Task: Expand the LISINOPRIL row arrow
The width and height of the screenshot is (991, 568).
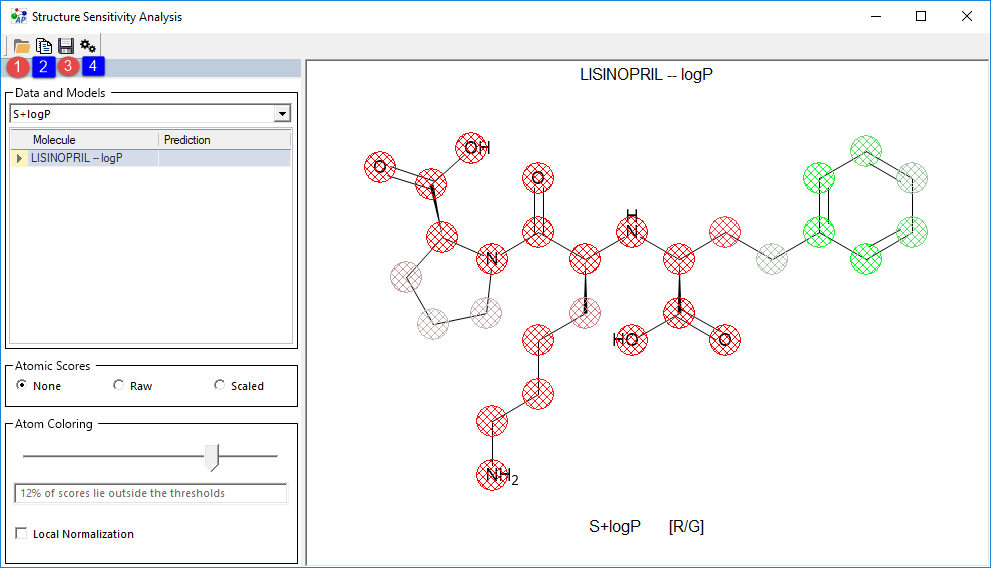Action: tap(19, 158)
